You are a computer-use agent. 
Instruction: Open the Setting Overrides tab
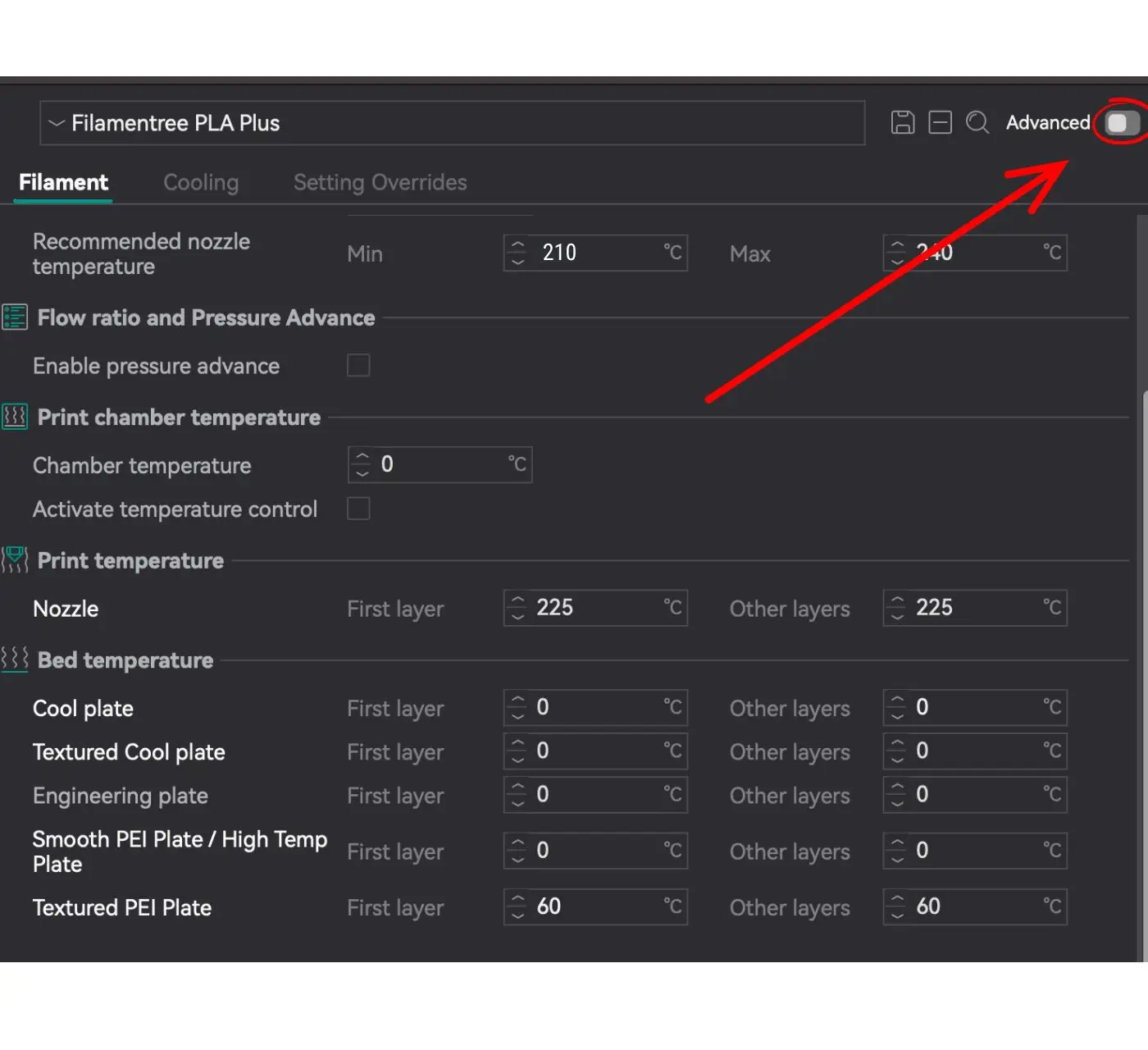(x=380, y=182)
